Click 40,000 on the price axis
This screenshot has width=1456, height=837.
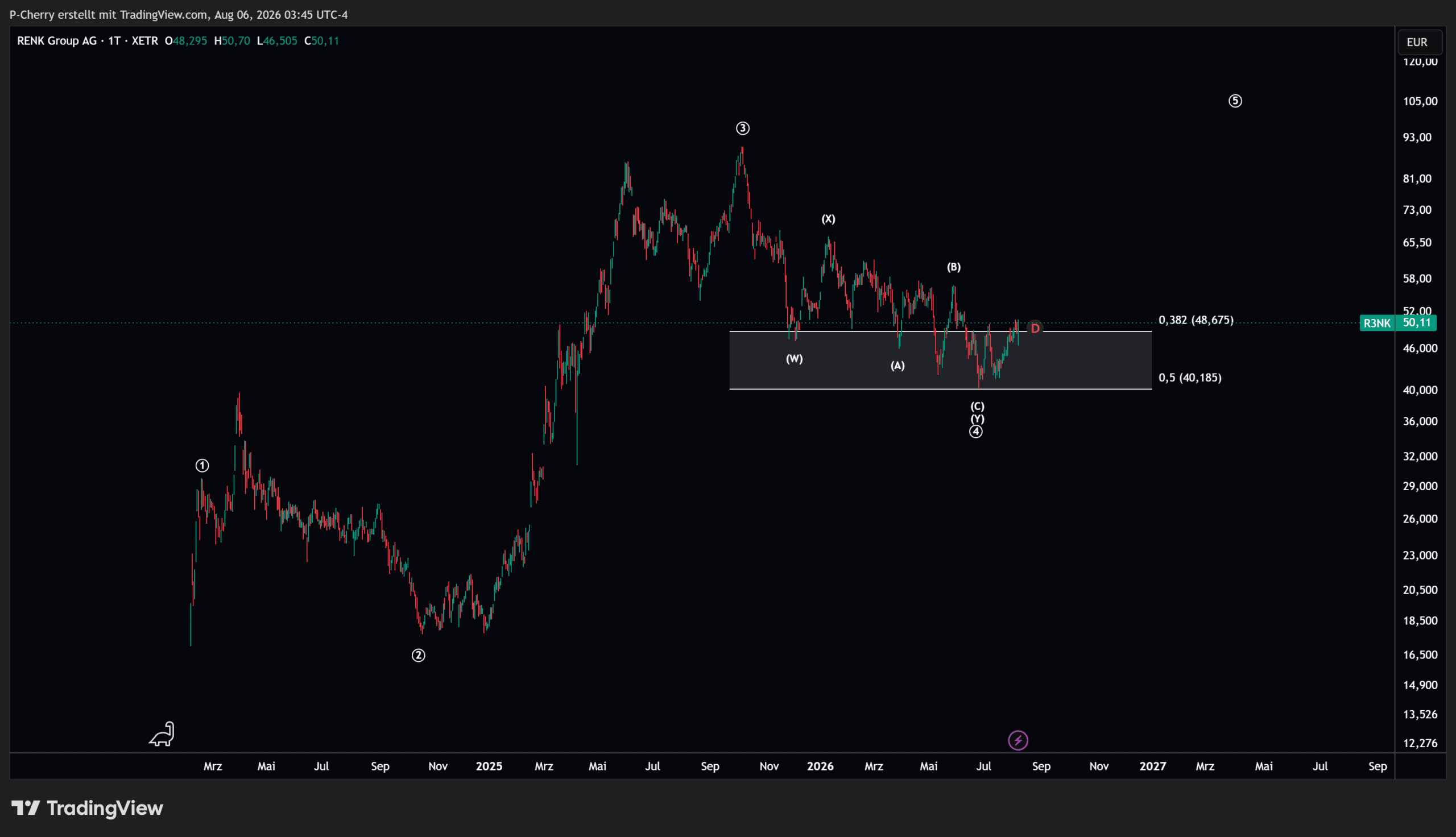(1420, 390)
